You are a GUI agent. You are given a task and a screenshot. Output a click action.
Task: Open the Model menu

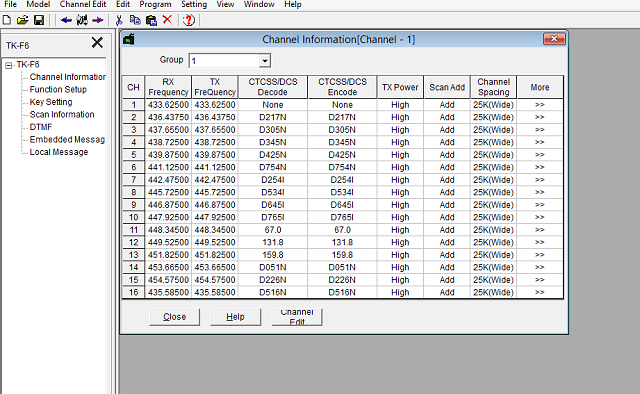tap(38, 4)
